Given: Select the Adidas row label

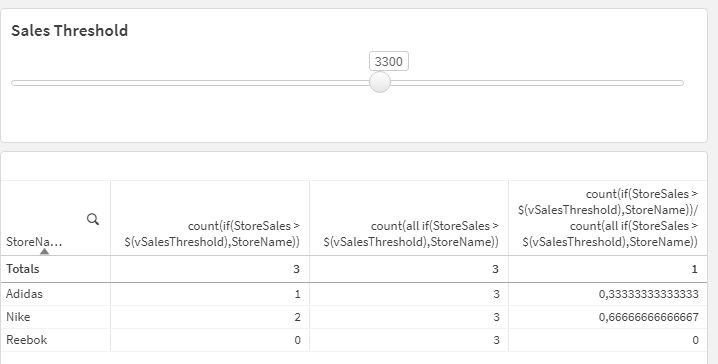Looking at the screenshot, I should [24, 294].
